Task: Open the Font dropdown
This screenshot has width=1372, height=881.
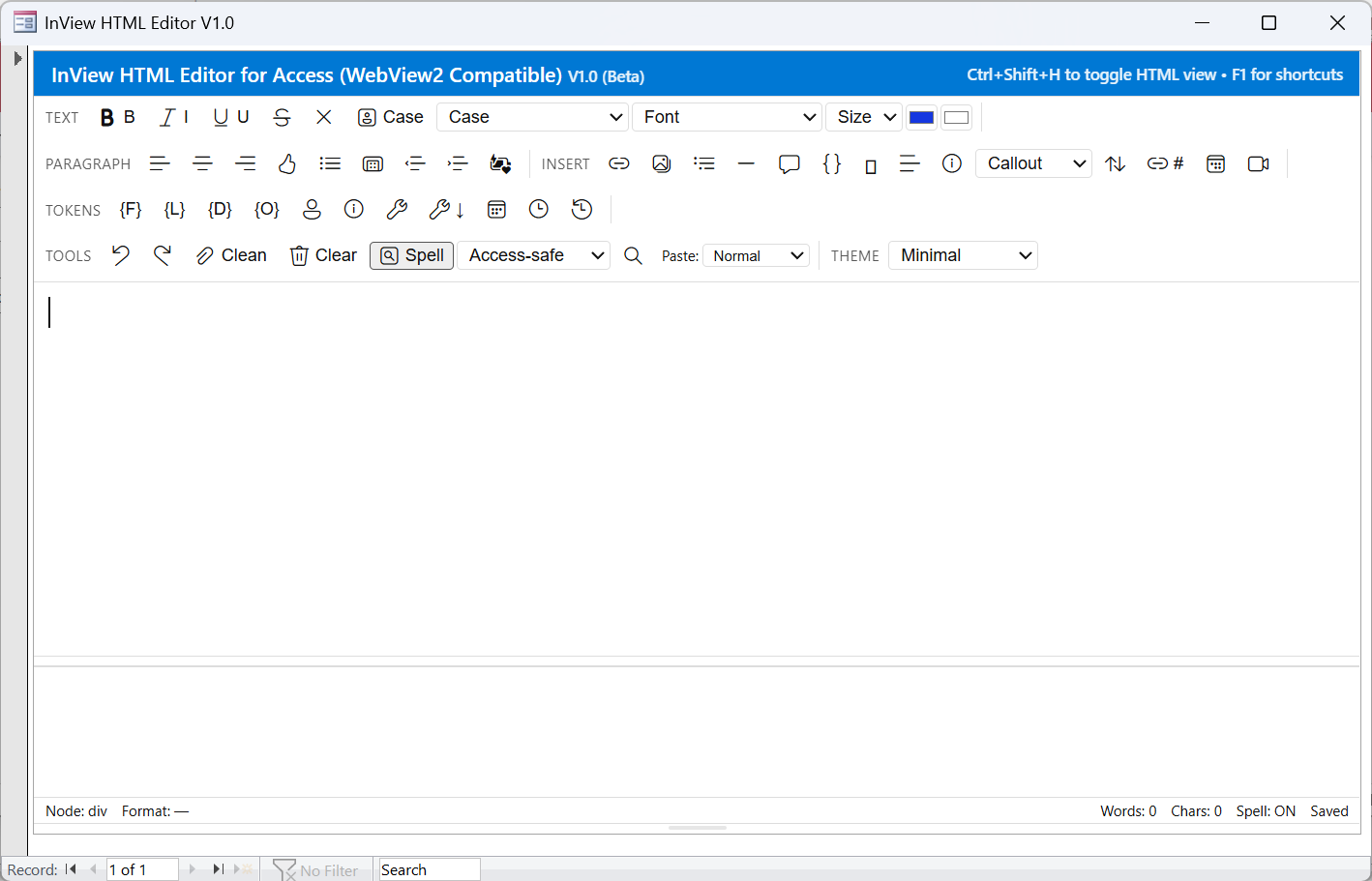Action: click(x=727, y=116)
